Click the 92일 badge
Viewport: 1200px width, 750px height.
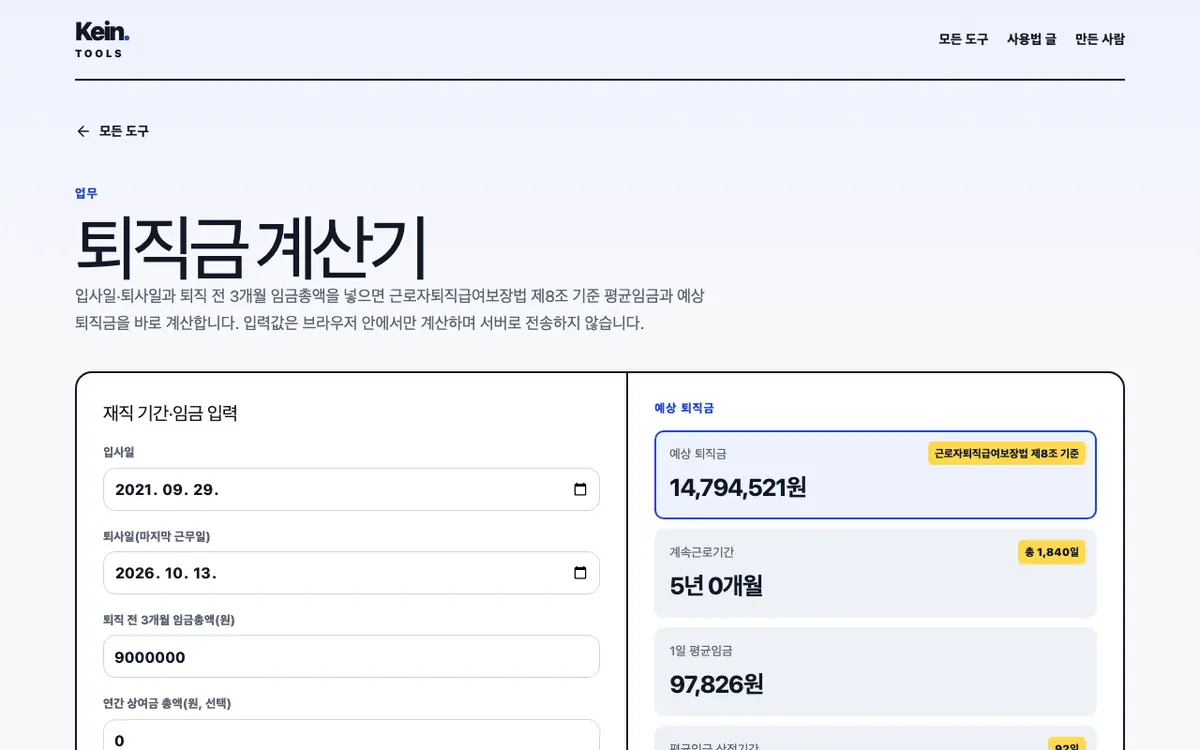click(x=1066, y=745)
